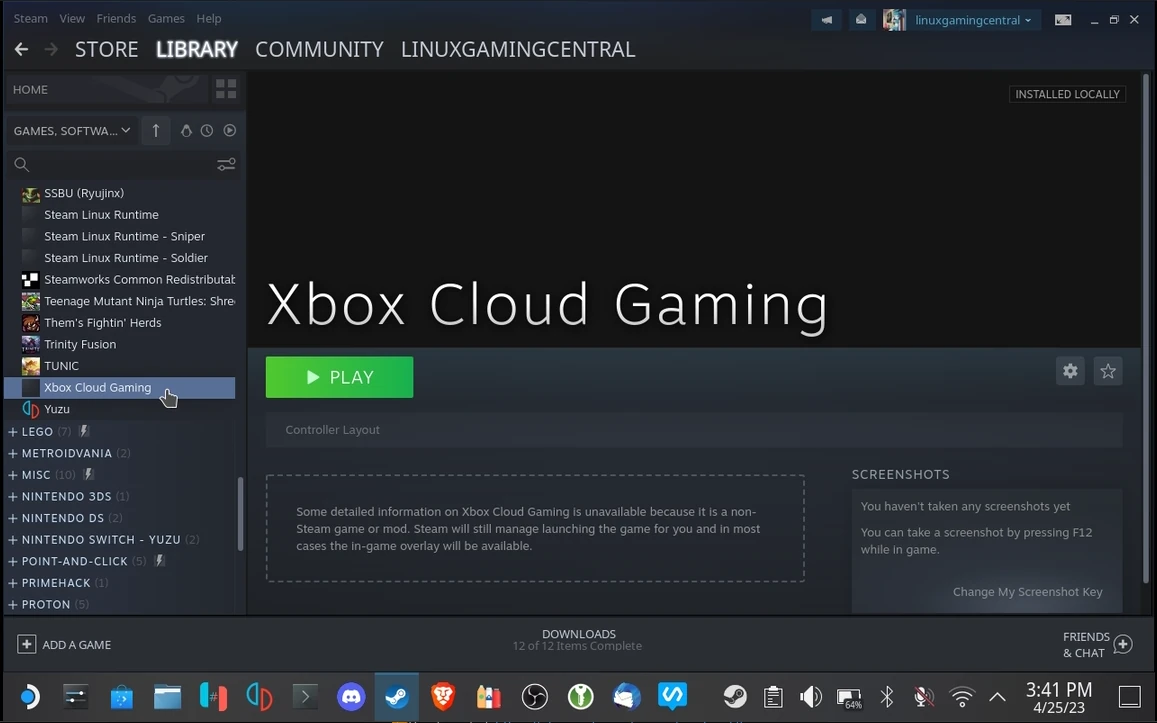Image resolution: width=1157 pixels, height=723 pixels.
Task: Open Discord from the taskbar
Action: [351, 696]
